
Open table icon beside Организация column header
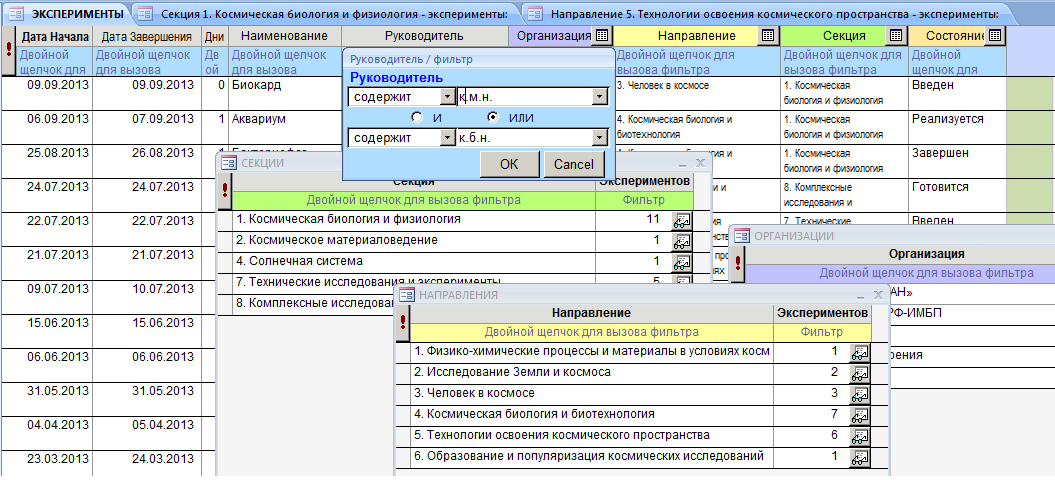(602, 36)
